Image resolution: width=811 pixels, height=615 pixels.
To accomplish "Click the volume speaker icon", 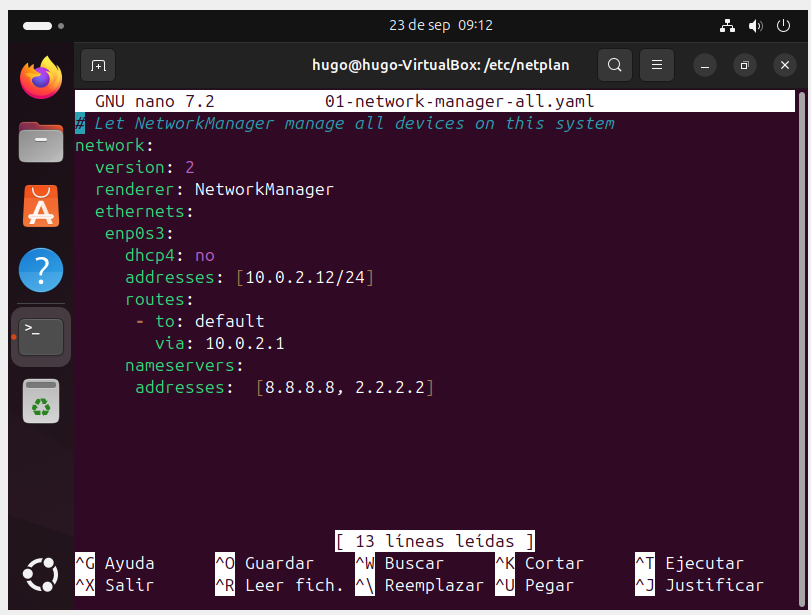I will click(x=755, y=25).
